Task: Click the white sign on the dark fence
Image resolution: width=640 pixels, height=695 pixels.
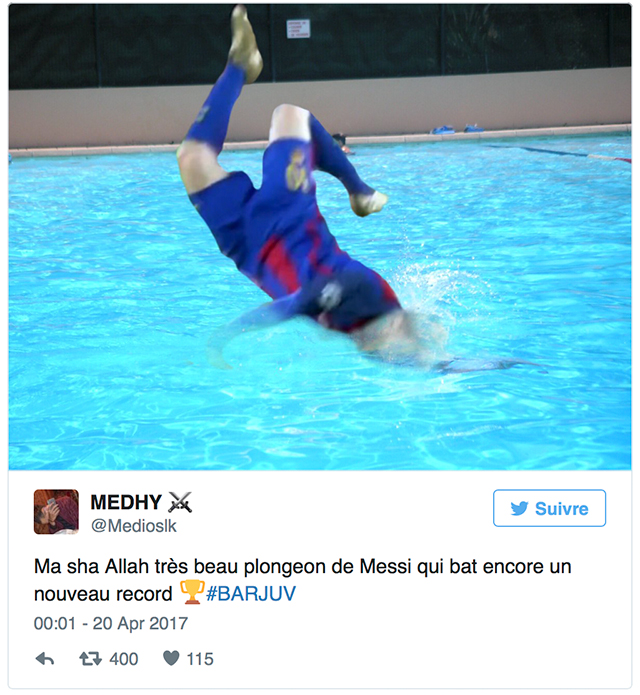Action: point(298,29)
